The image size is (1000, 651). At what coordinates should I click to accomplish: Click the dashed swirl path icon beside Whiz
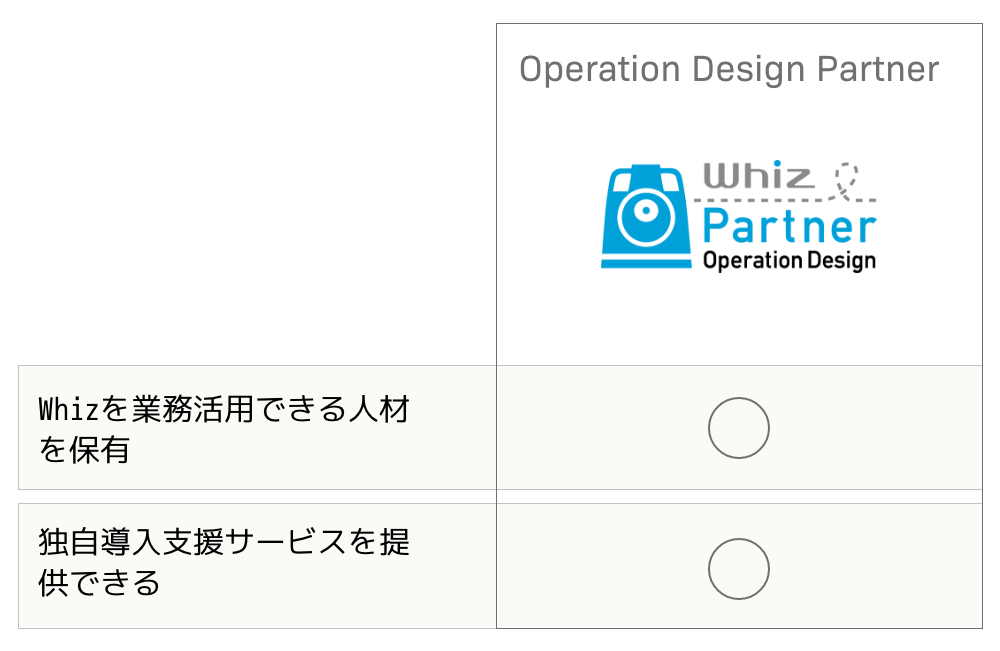(847, 179)
